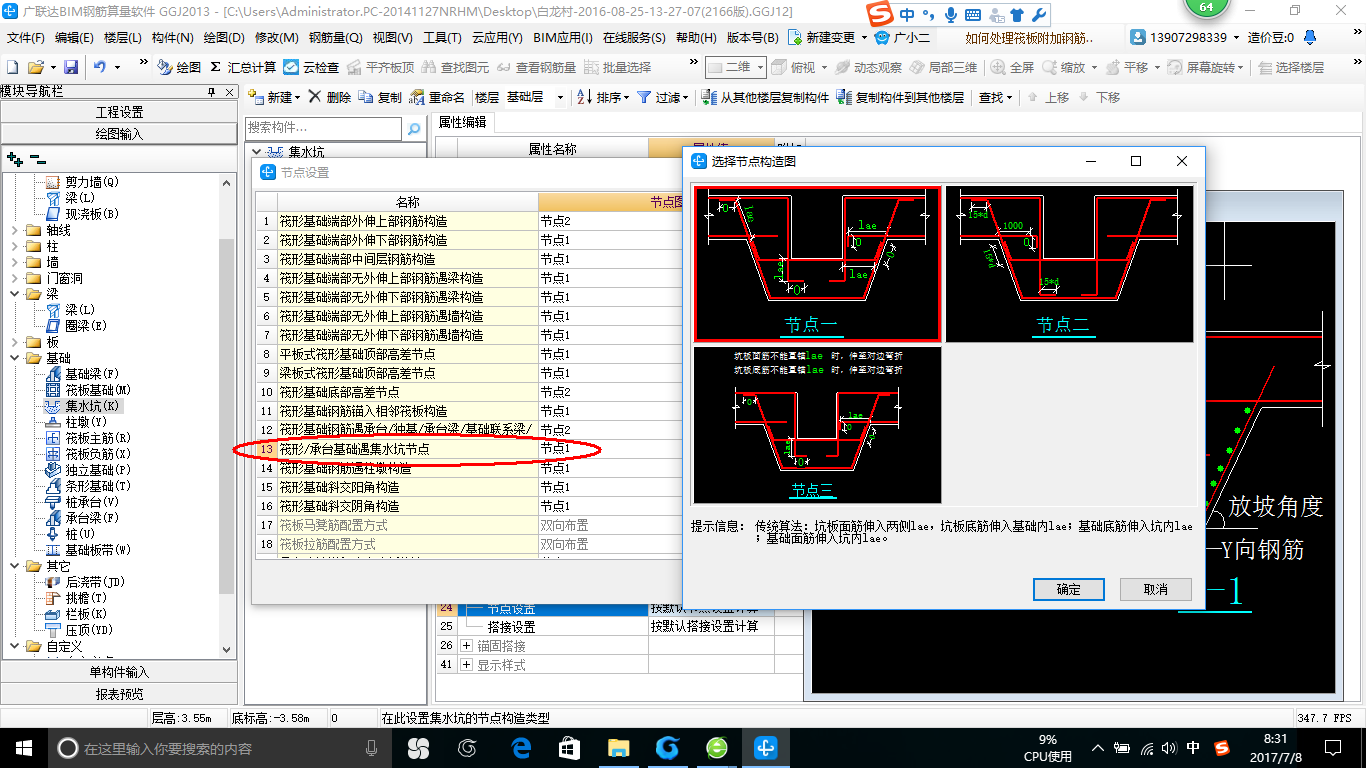The width and height of the screenshot is (1366, 768).
Task: Open the 查找 dropdown
Action: [x=995, y=97]
